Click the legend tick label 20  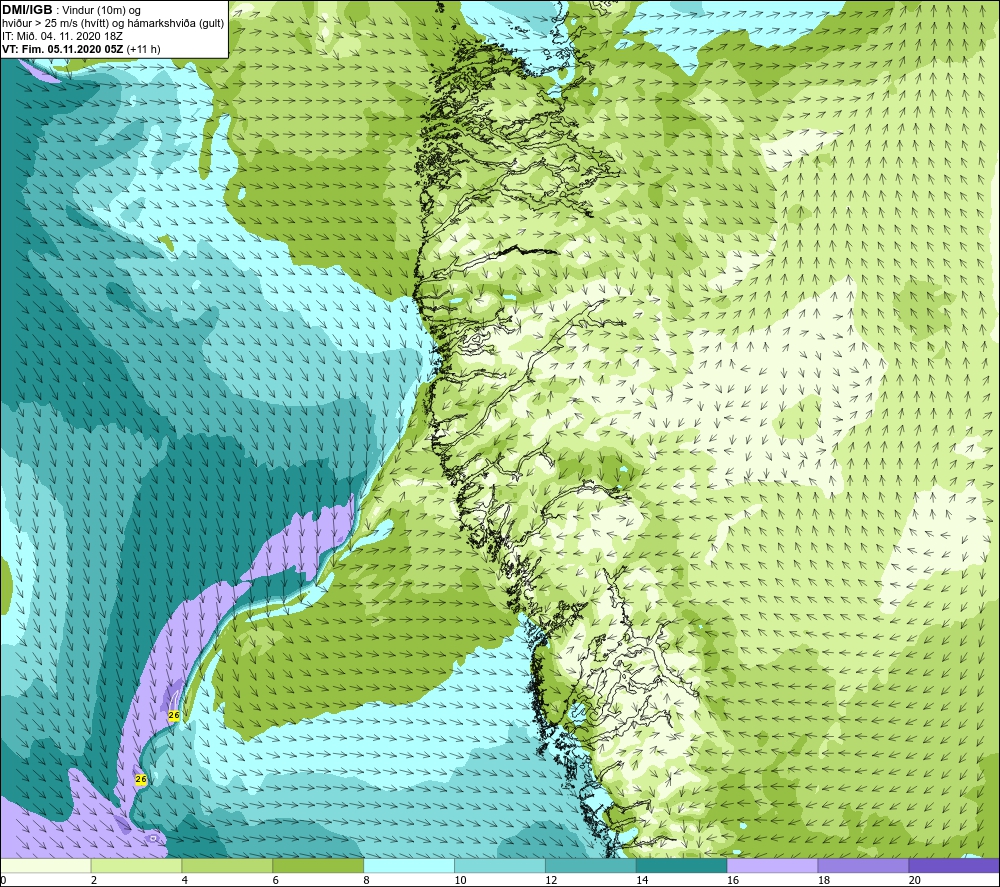915,880
